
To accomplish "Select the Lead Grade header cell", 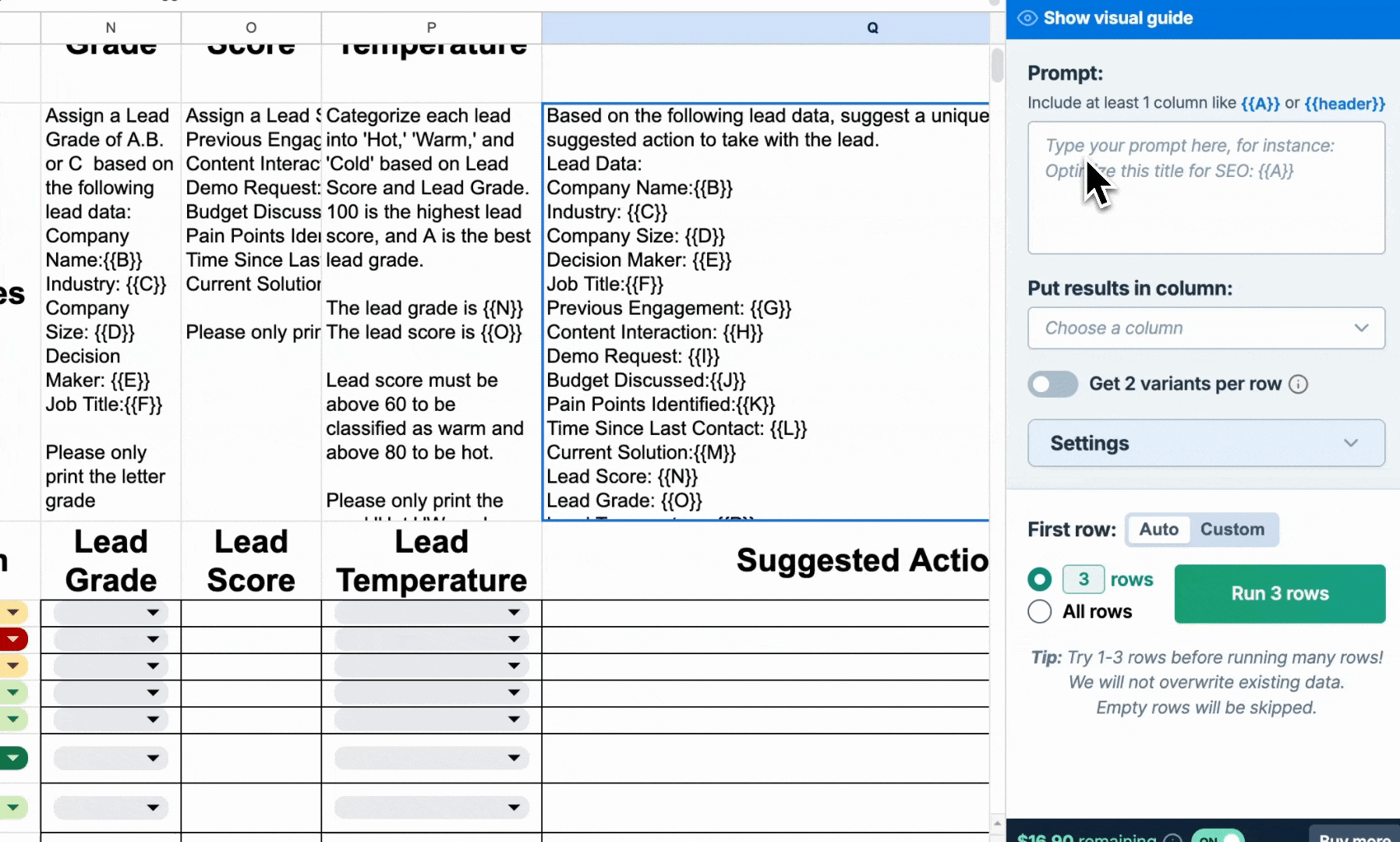I will click(111, 561).
